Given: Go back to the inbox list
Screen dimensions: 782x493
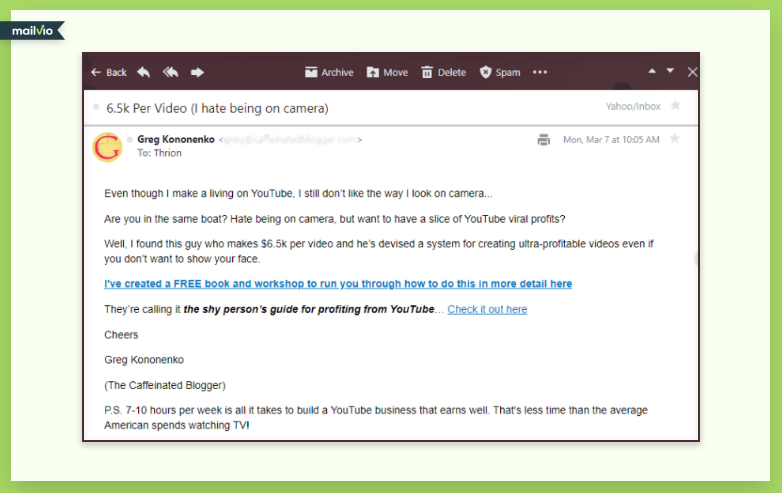Looking at the screenshot, I should click(109, 72).
